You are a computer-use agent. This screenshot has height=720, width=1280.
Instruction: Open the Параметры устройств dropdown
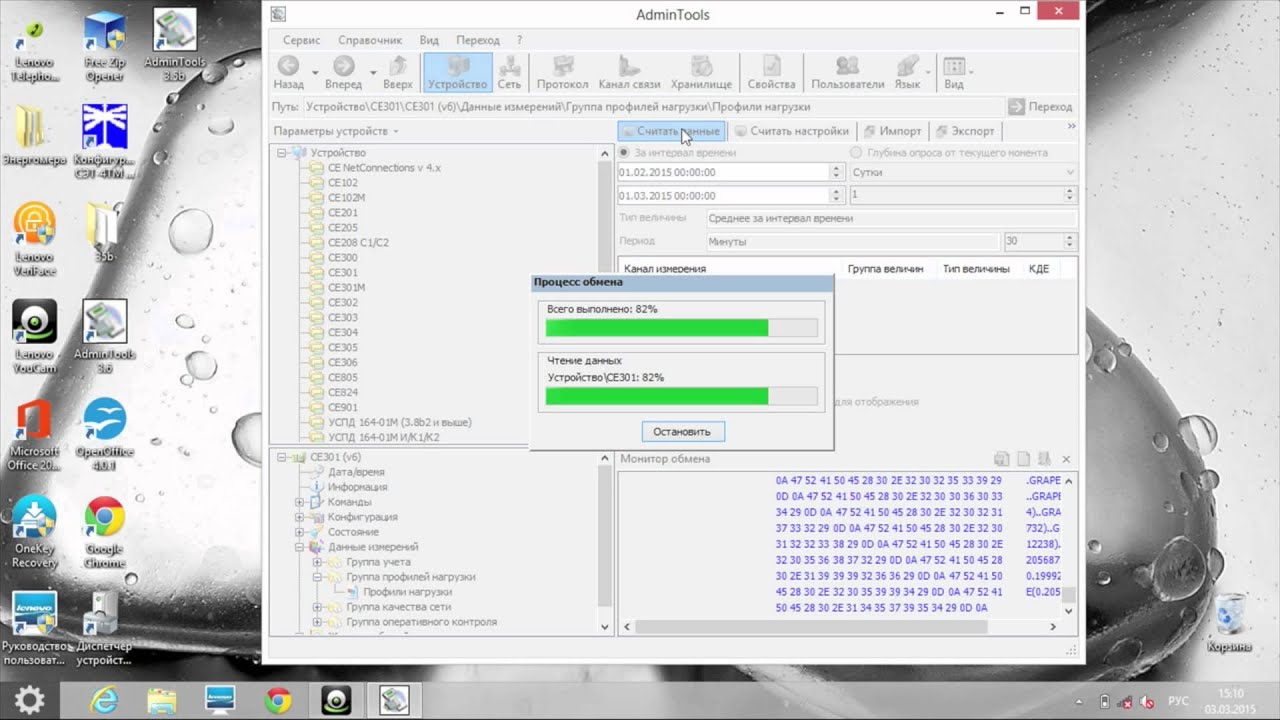click(336, 131)
